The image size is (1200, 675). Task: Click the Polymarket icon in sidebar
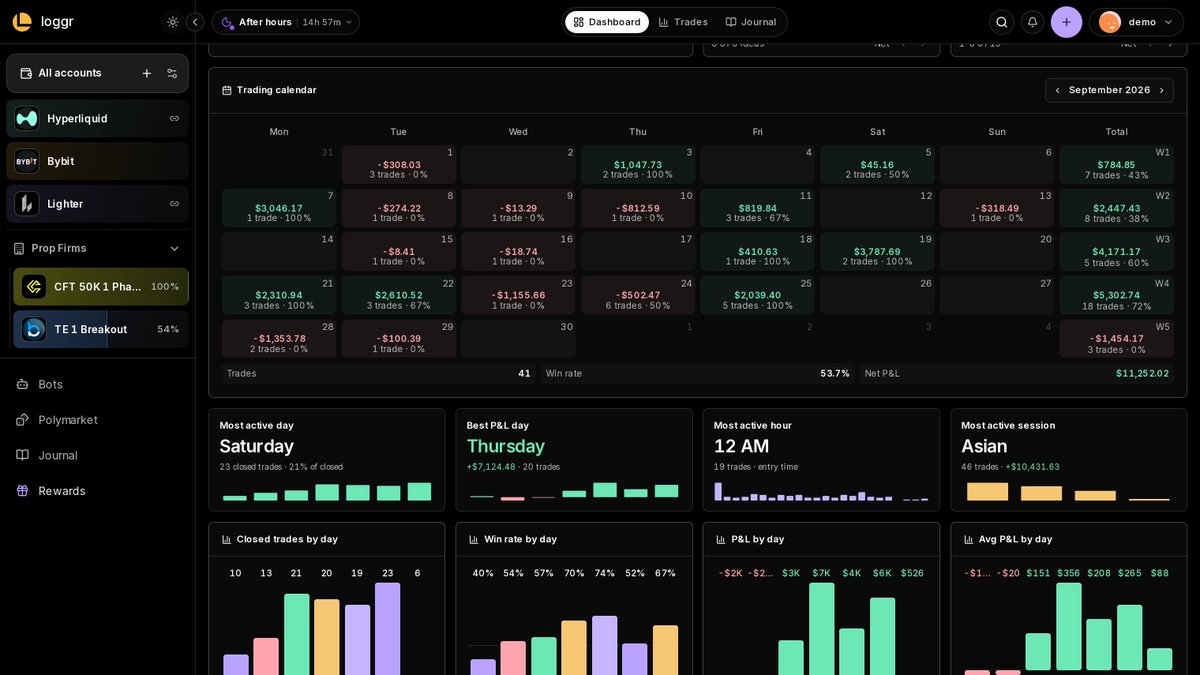pyautogui.click(x=22, y=420)
